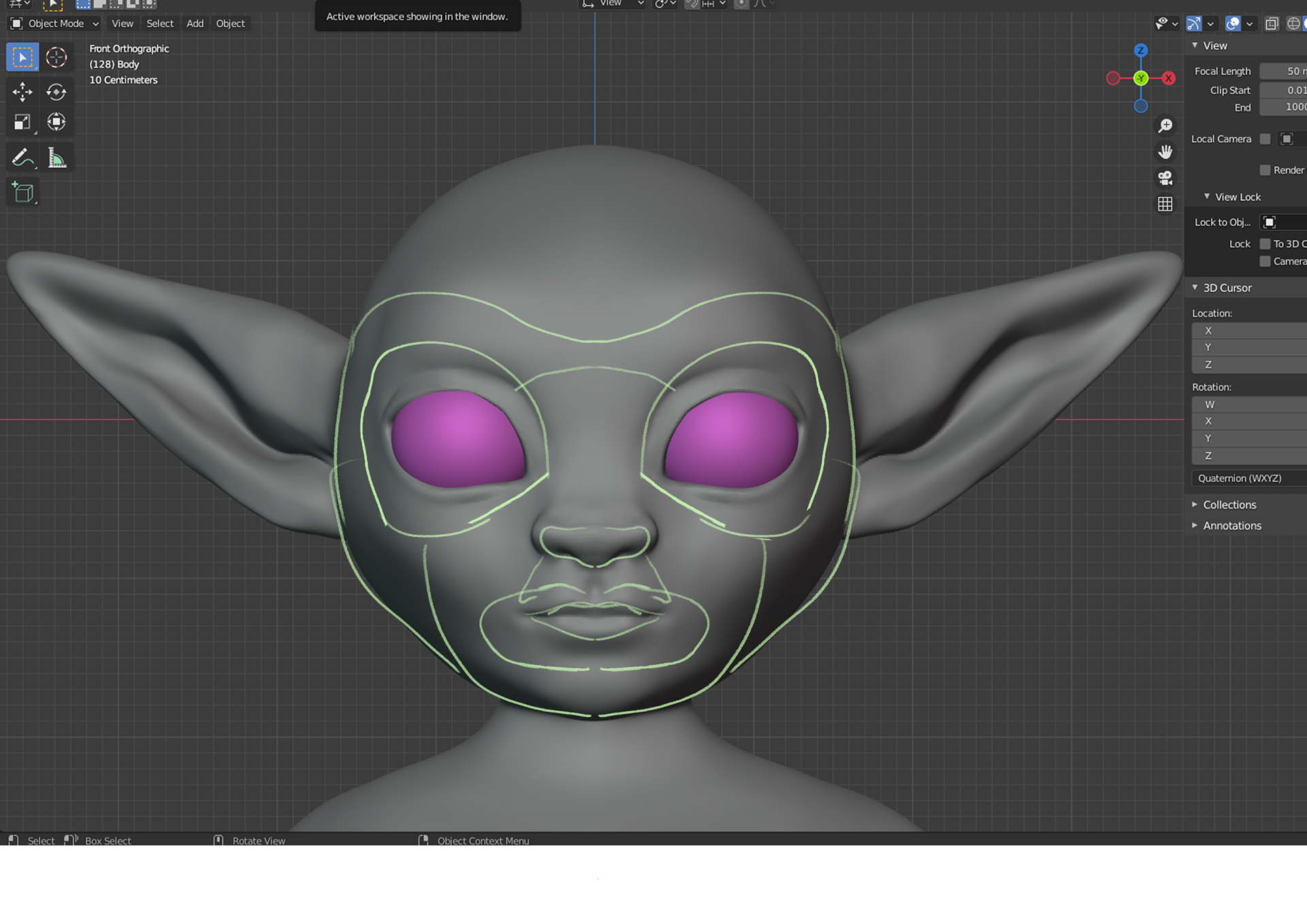This screenshot has height=924, width=1307.
Task: Click the green -Y gizmo ball
Action: pyautogui.click(x=1141, y=78)
